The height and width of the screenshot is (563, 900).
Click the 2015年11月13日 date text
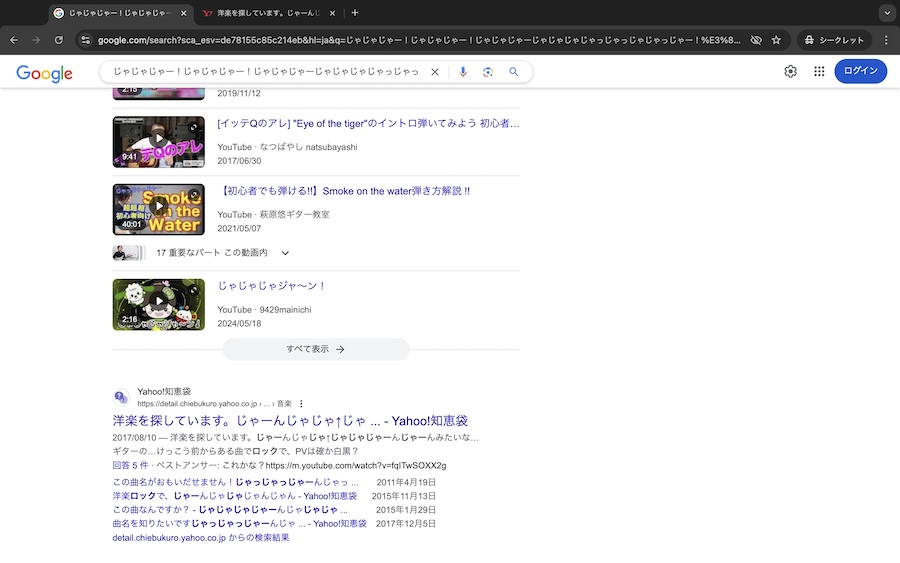click(404, 496)
